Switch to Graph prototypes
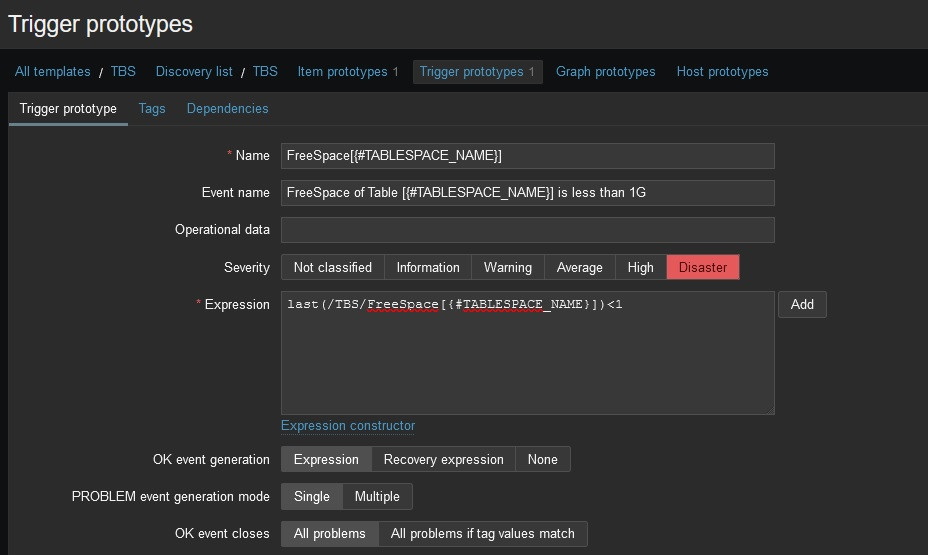Screen dimensions: 928x555 (605, 72)
